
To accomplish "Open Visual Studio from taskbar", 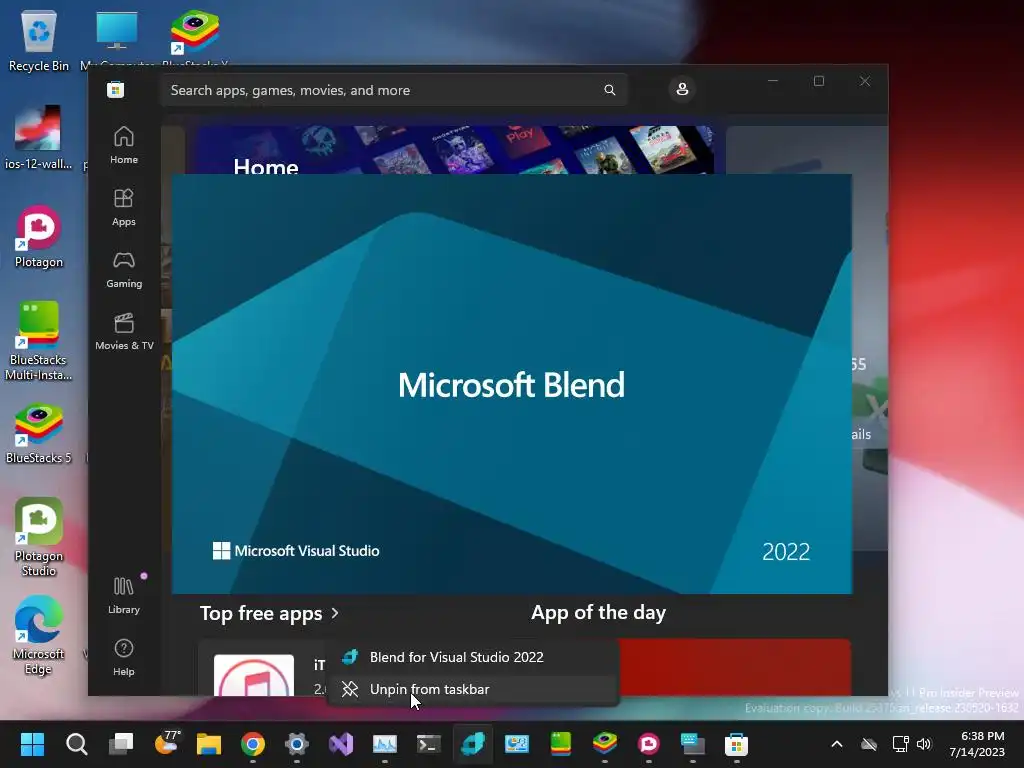I will coord(341,744).
